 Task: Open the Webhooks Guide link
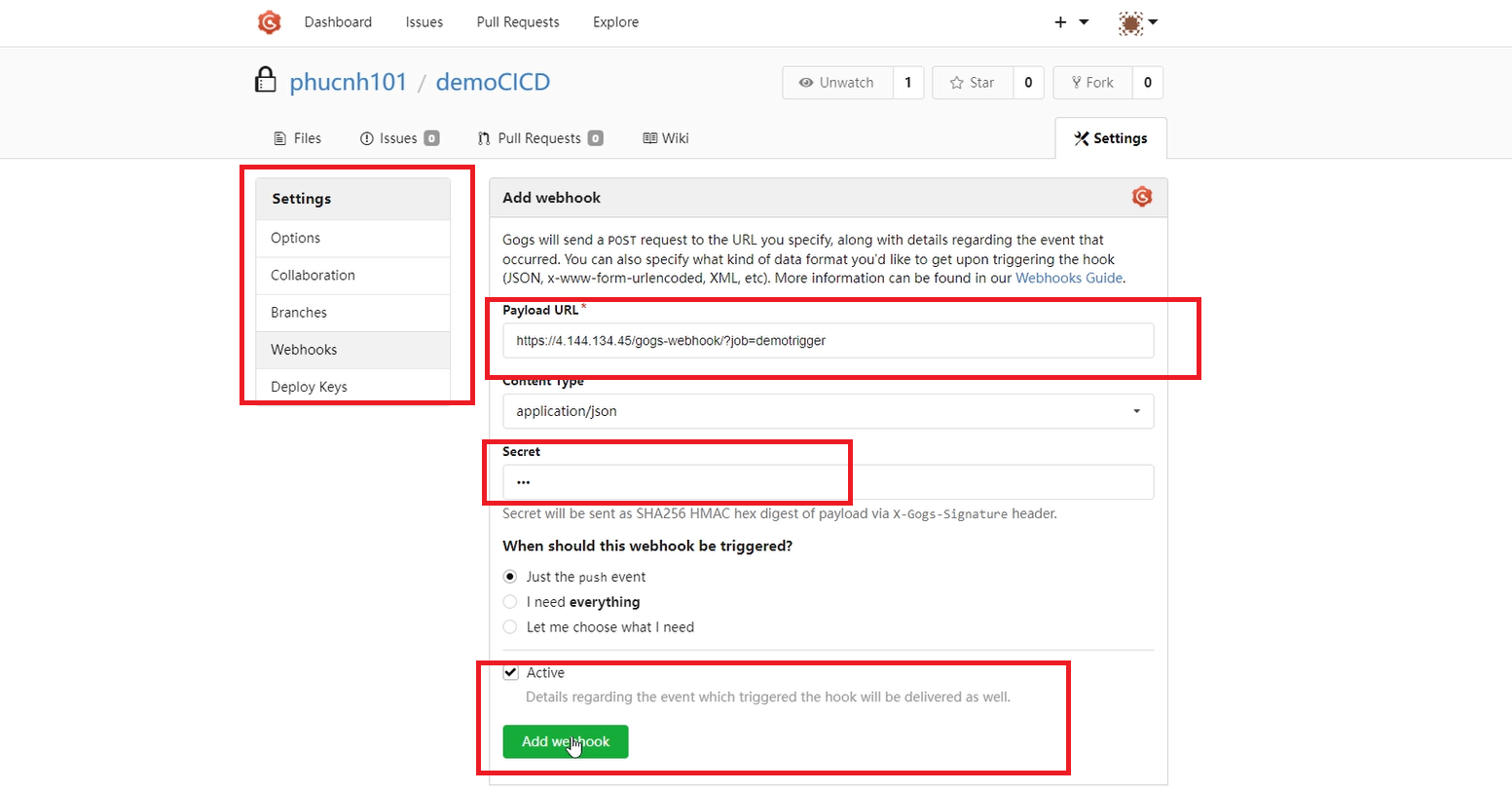(x=1069, y=278)
